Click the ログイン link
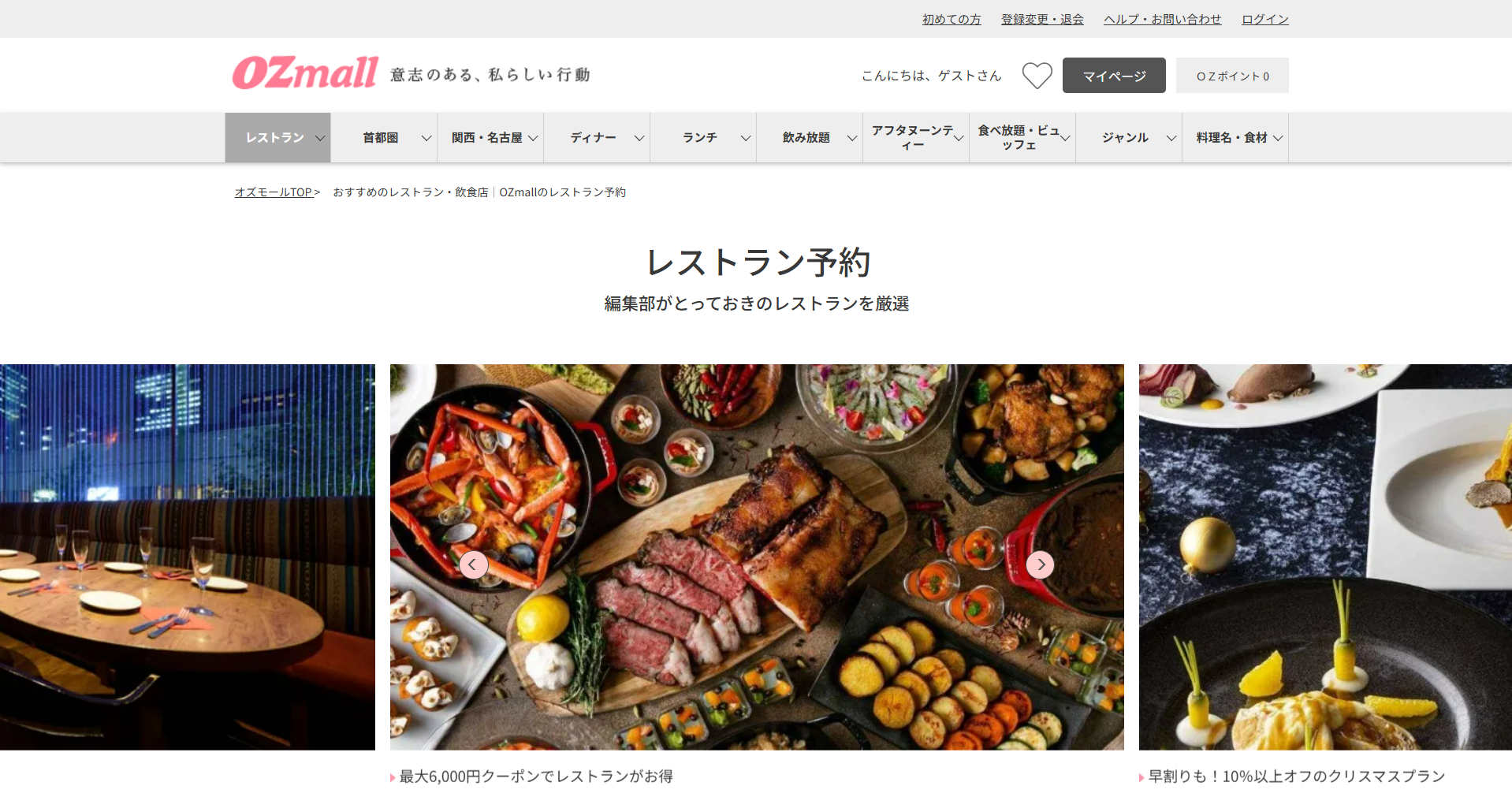The height and width of the screenshot is (812, 1512). click(x=1264, y=19)
